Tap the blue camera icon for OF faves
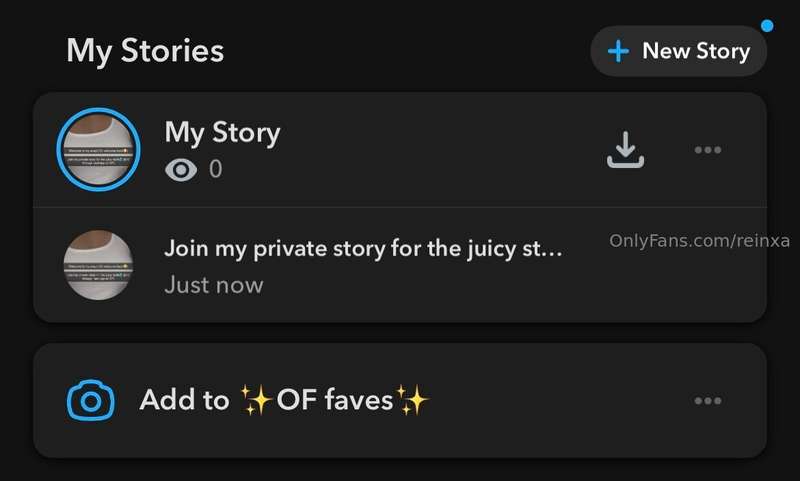 [x=91, y=400]
